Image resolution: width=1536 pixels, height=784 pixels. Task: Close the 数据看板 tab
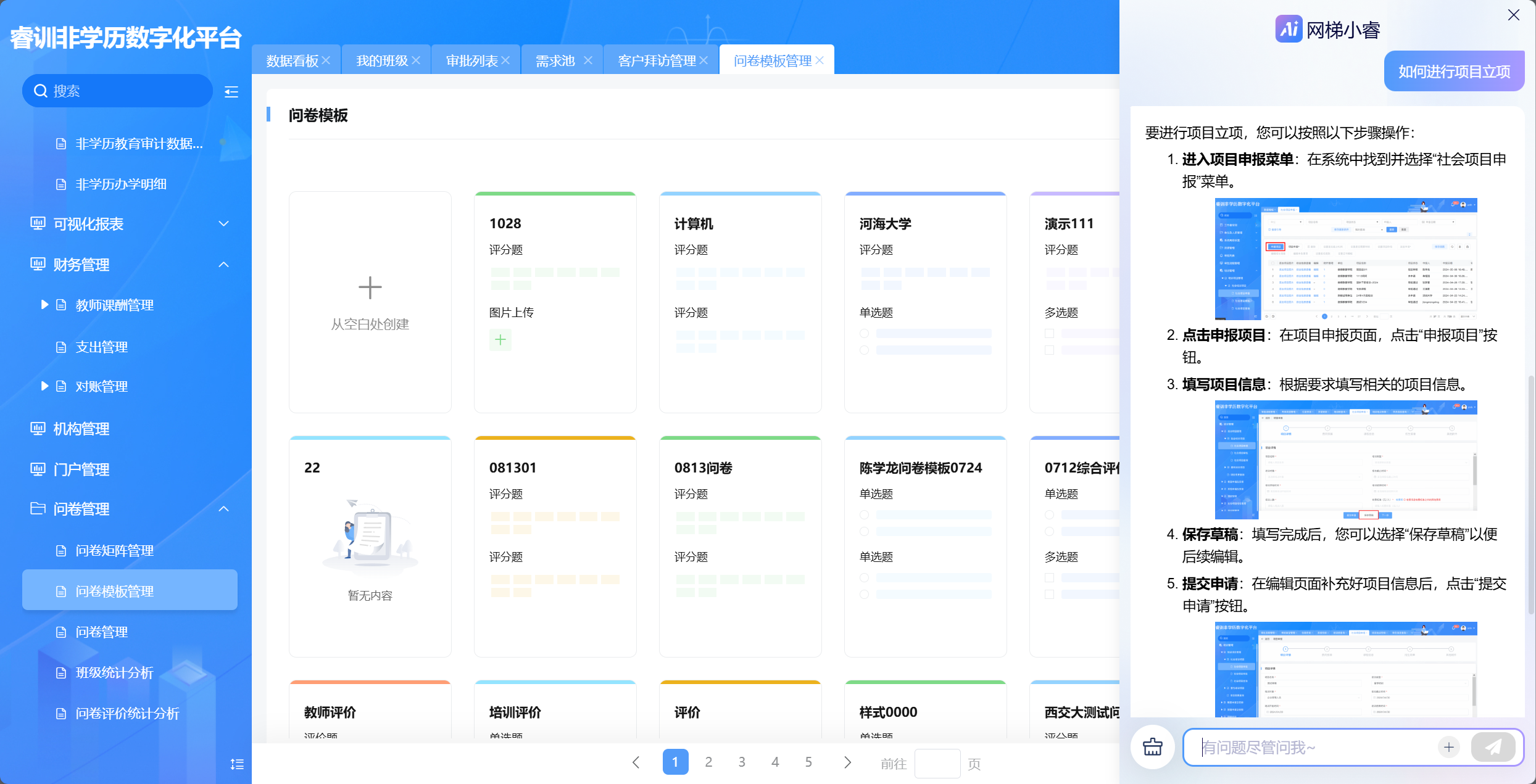[326, 60]
